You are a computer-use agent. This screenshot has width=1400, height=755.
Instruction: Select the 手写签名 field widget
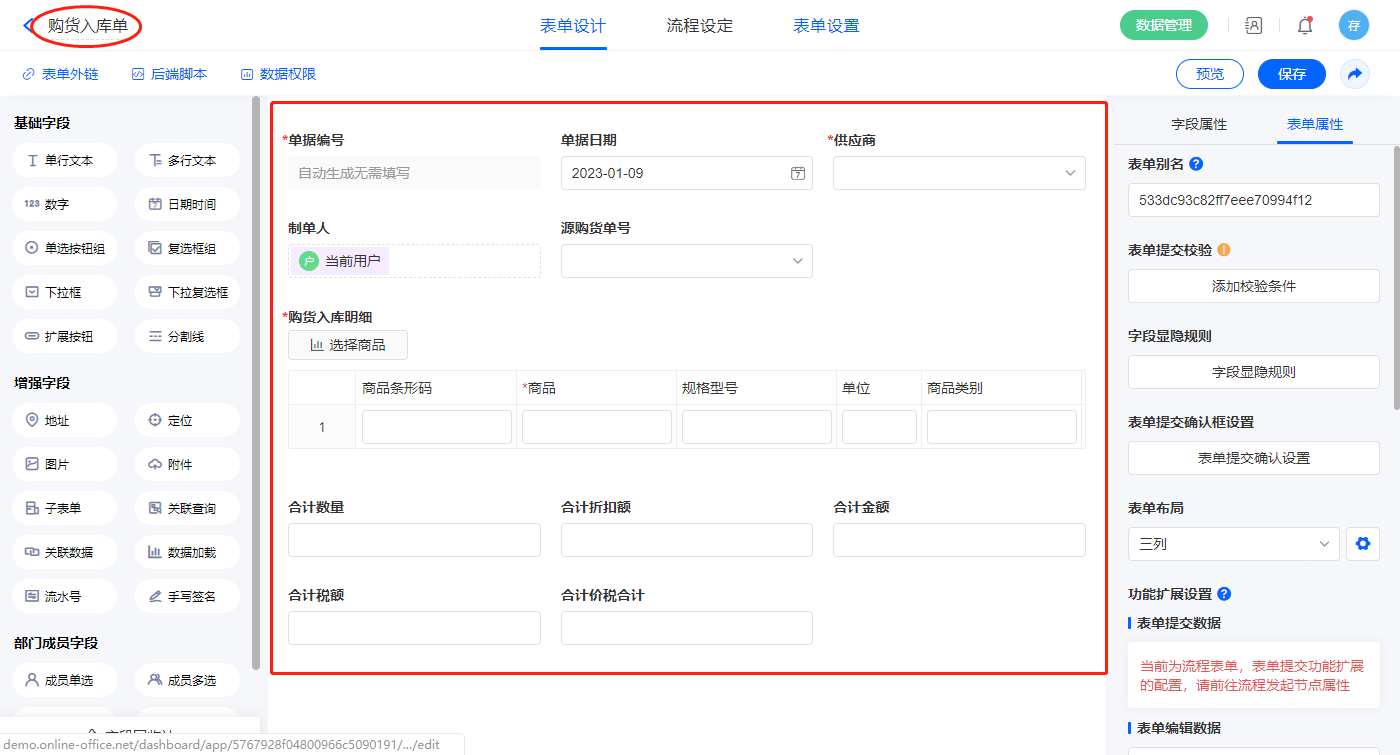pos(187,596)
